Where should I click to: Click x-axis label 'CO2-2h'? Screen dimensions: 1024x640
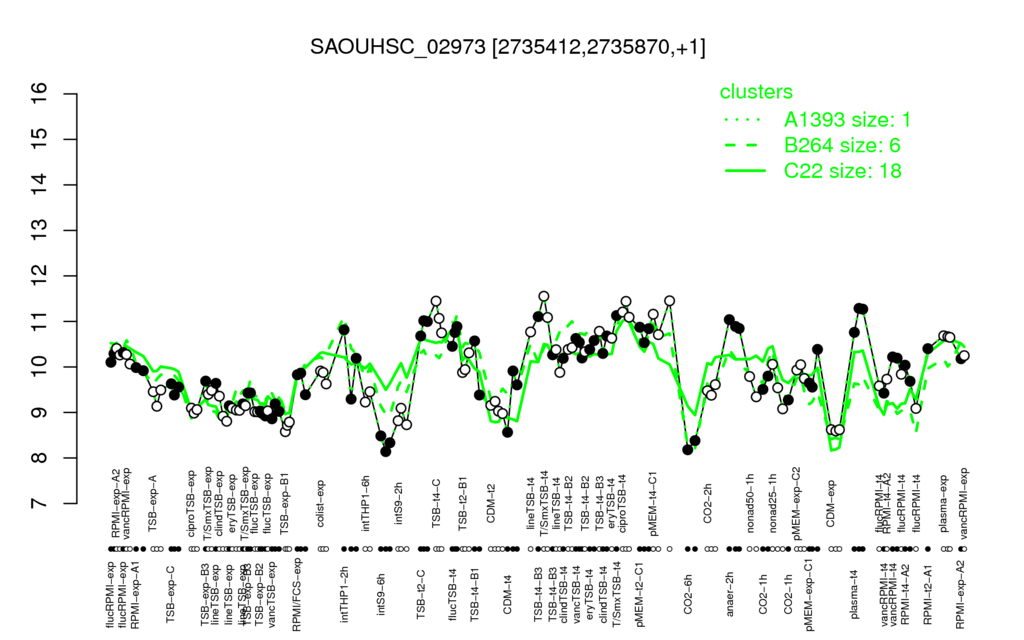(708, 505)
